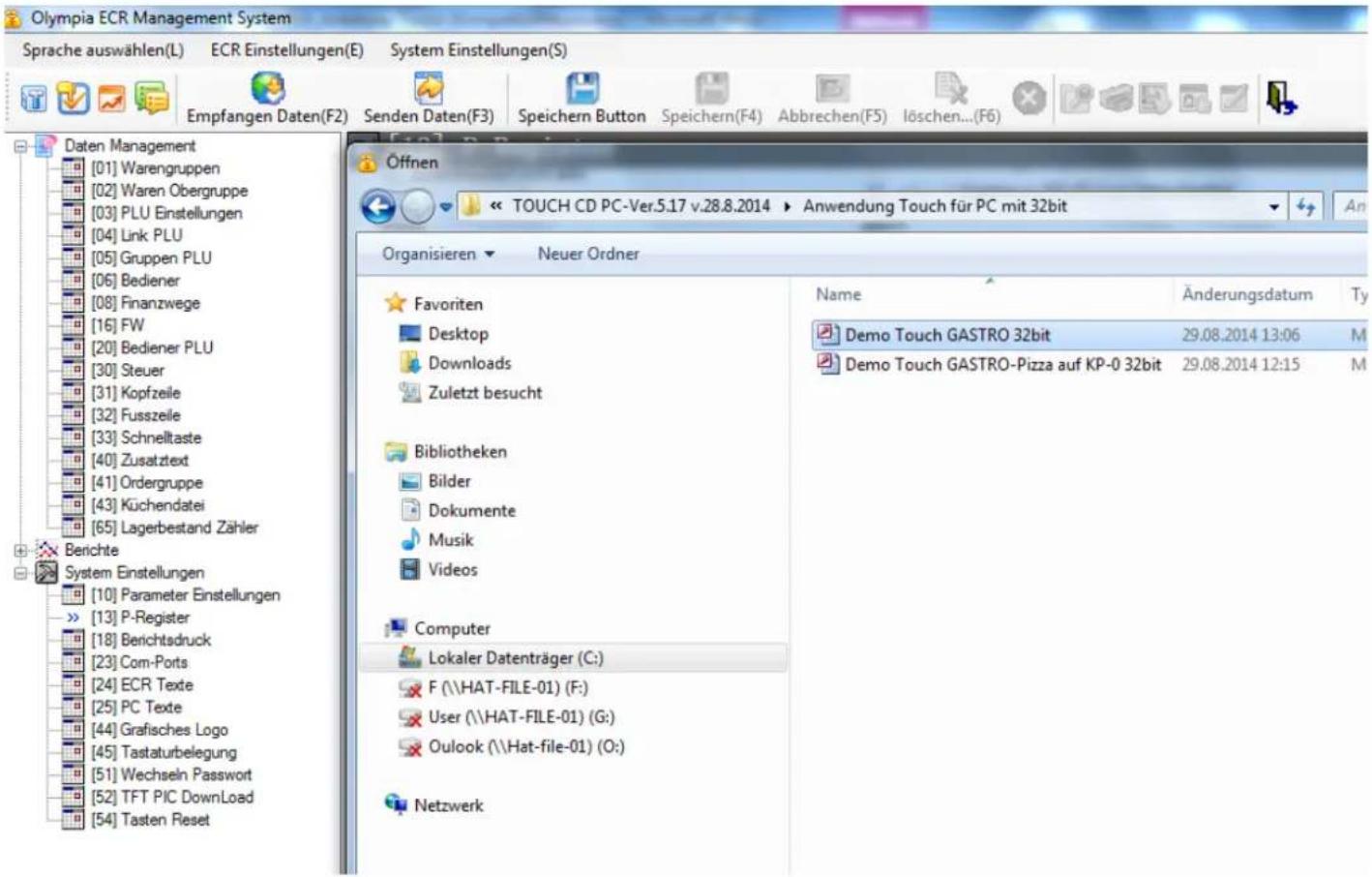1372x877 pixels.
Task: Sort by Änderungsdatum column header
Action: (x=1247, y=295)
